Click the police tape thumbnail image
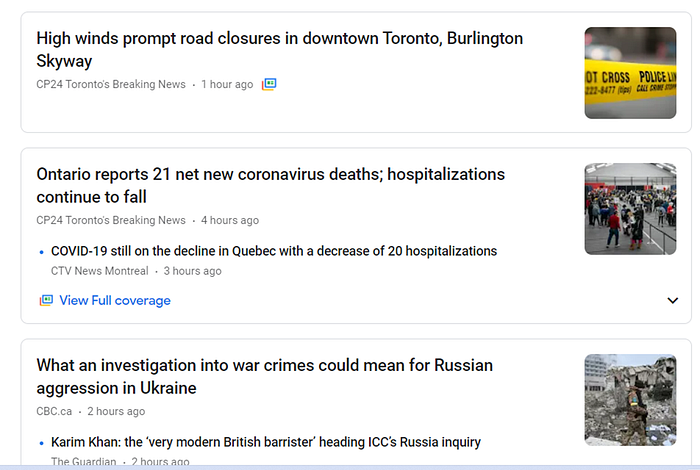Image resolution: width=700 pixels, height=470 pixels. [630, 73]
